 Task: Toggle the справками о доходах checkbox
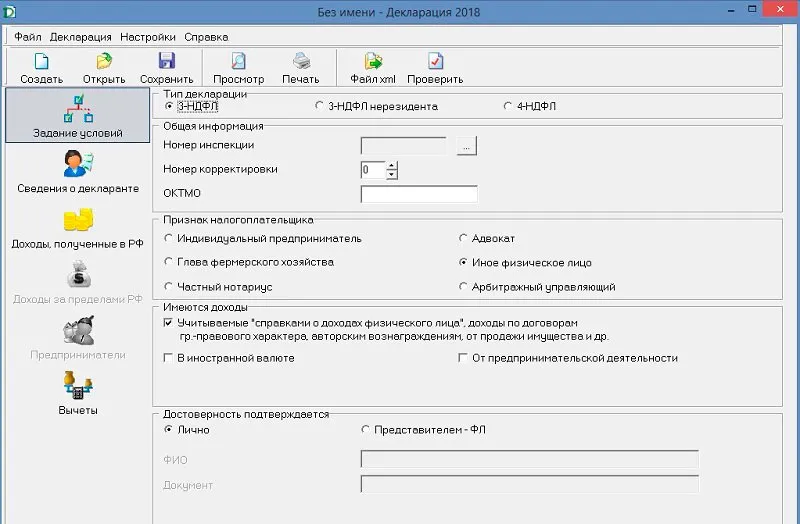click(168, 322)
